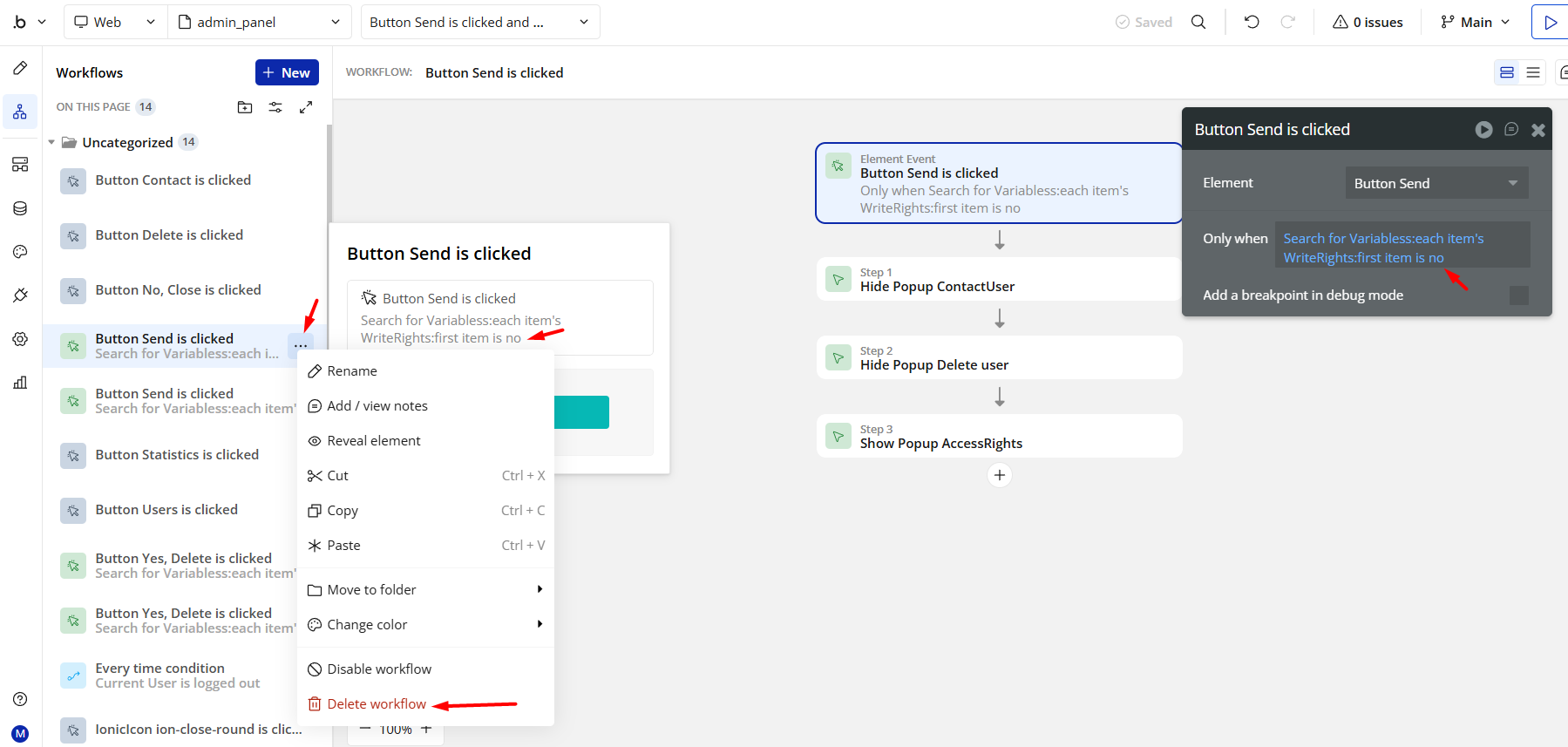Collapse the Uncategorized folder

click(x=52, y=142)
